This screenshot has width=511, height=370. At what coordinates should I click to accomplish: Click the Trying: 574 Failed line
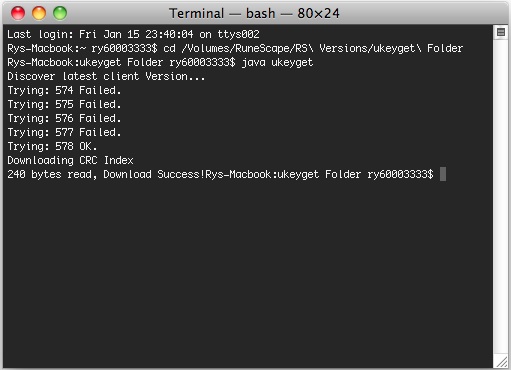[x=64, y=91]
